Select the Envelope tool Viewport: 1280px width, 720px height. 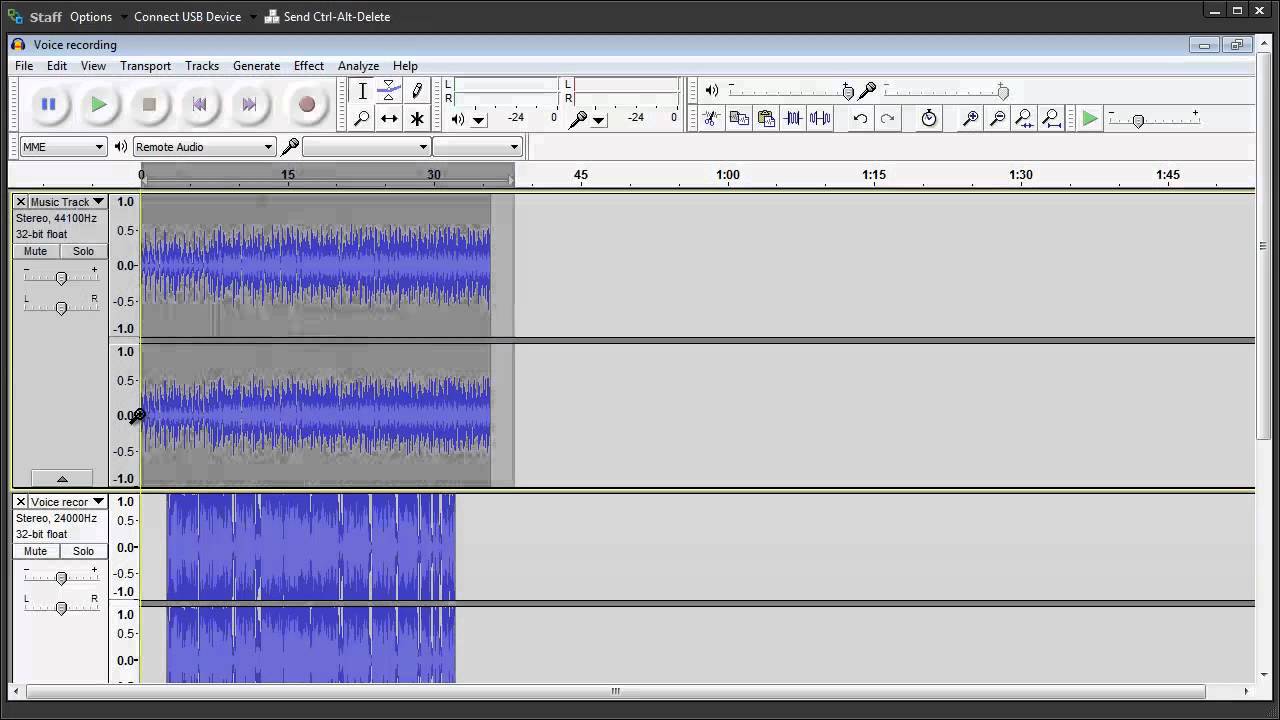click(389, 91)
